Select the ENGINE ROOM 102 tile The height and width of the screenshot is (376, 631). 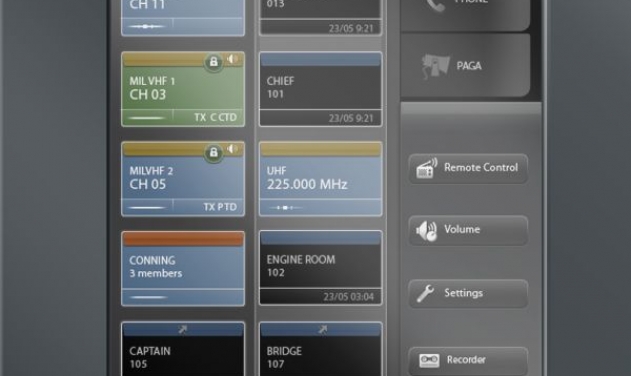point(321,268)
